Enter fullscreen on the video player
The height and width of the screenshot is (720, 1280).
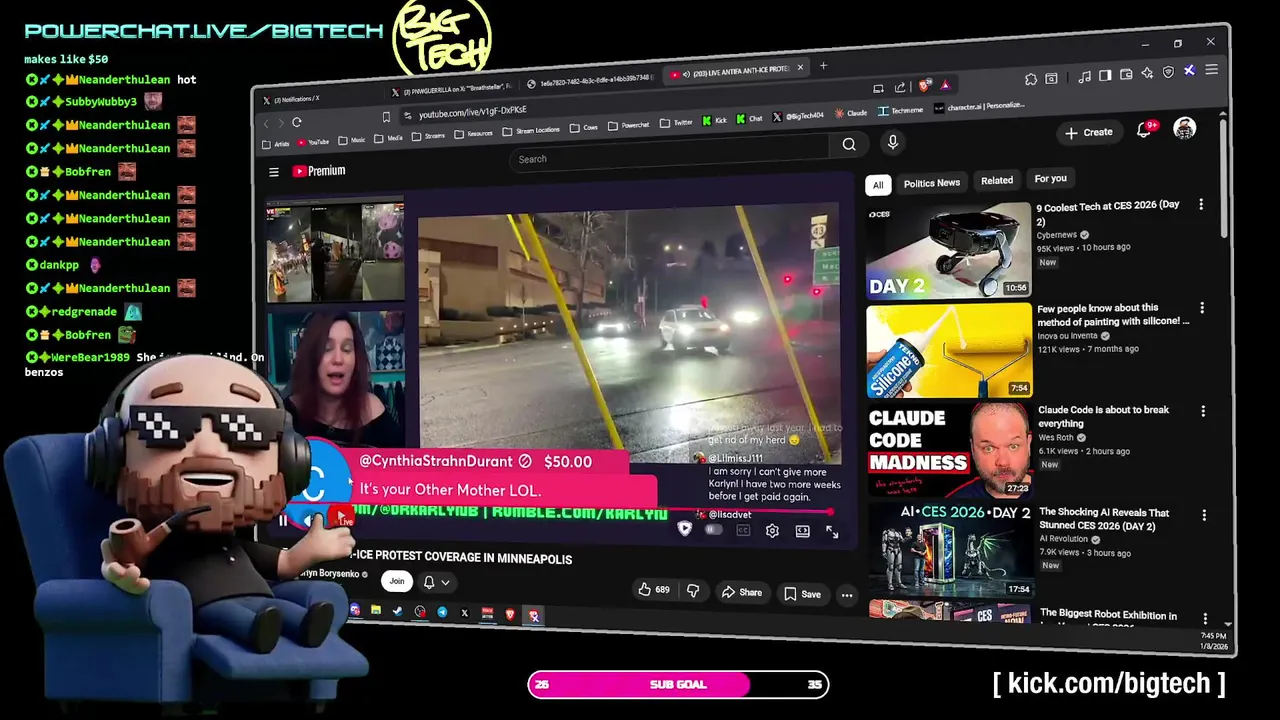pyautogui.click(x=832, y=532)
